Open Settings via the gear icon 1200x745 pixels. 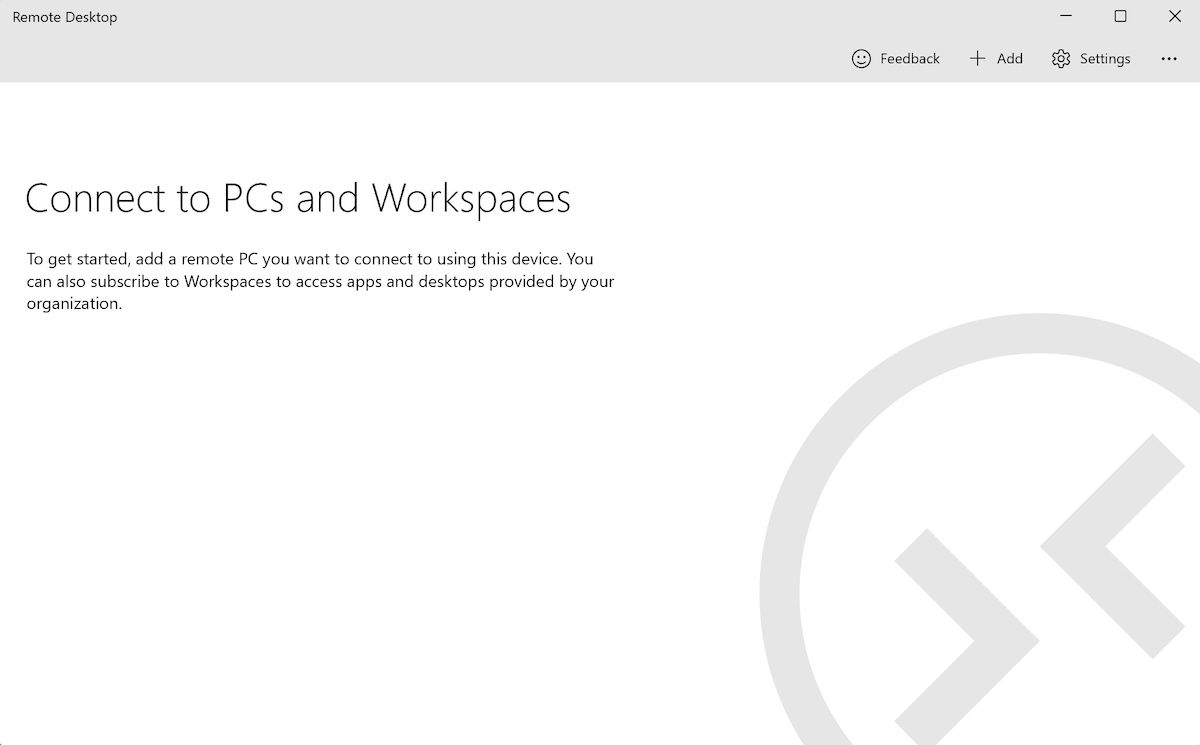point(1061,59)
